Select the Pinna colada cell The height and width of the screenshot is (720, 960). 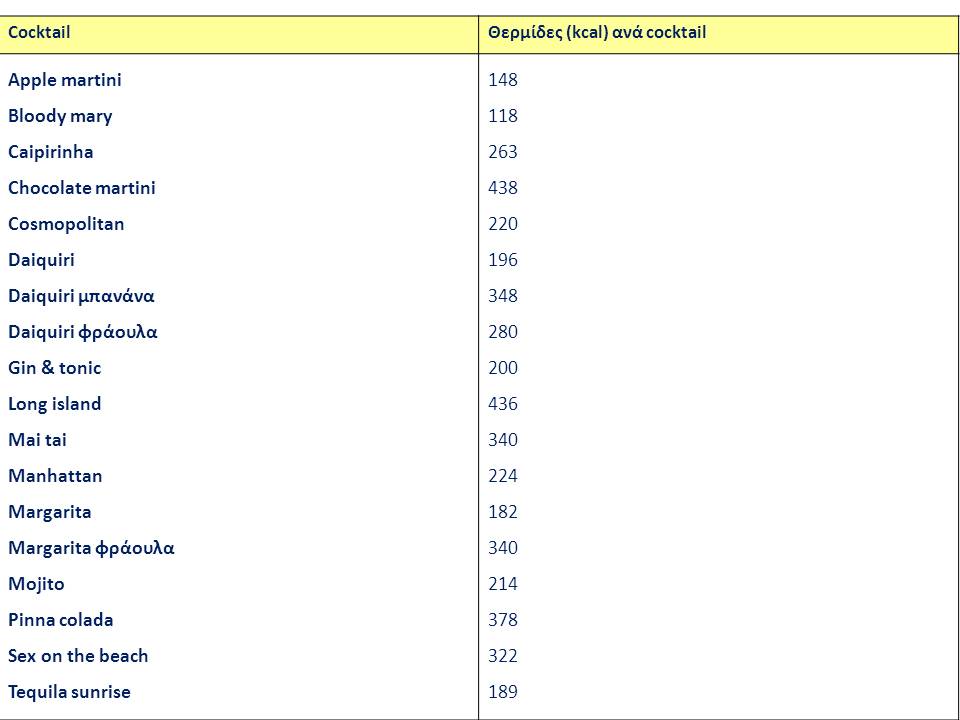coord(61,620)
